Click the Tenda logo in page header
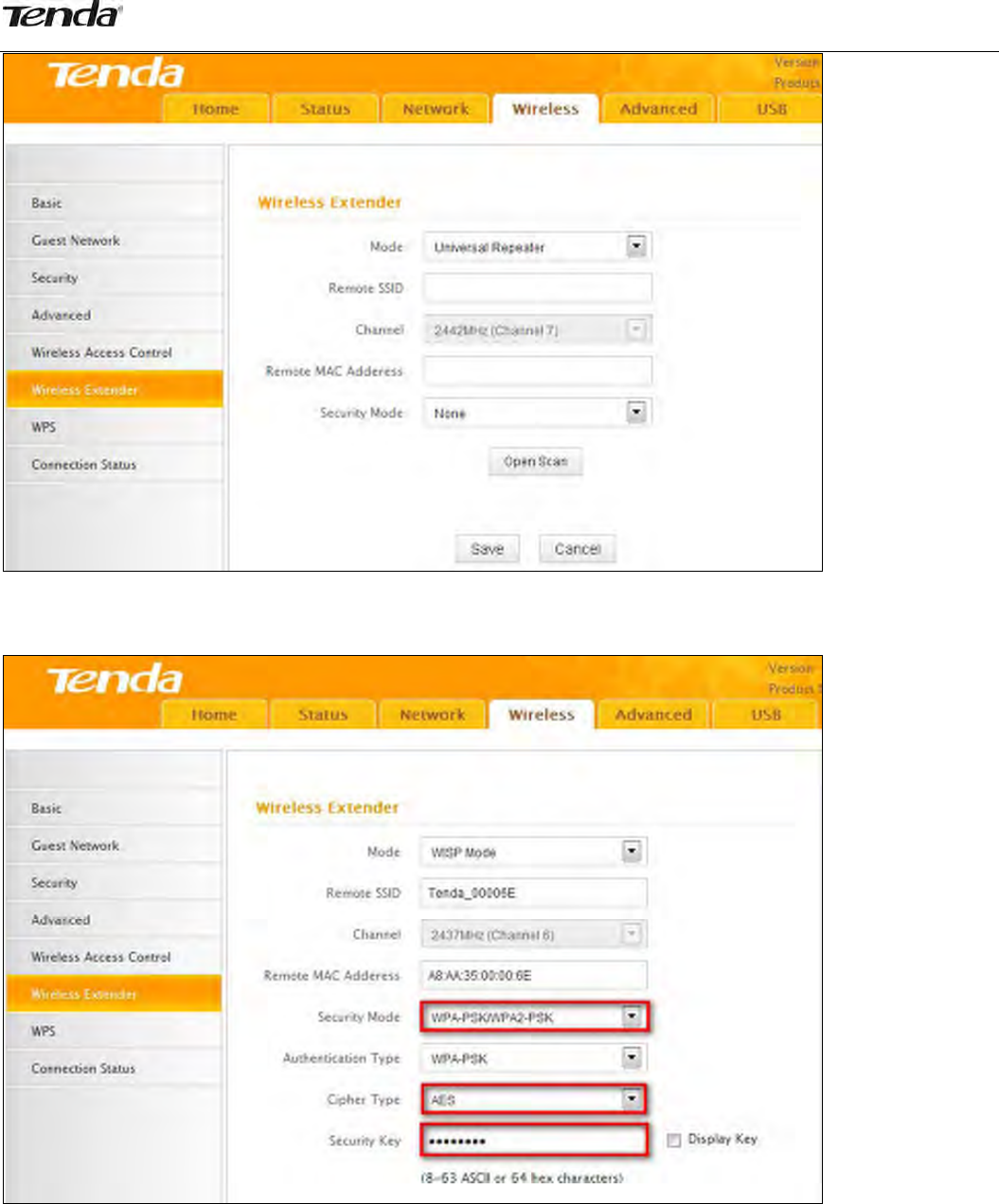The image size is (999, 1204). click(x=63, y=15)
